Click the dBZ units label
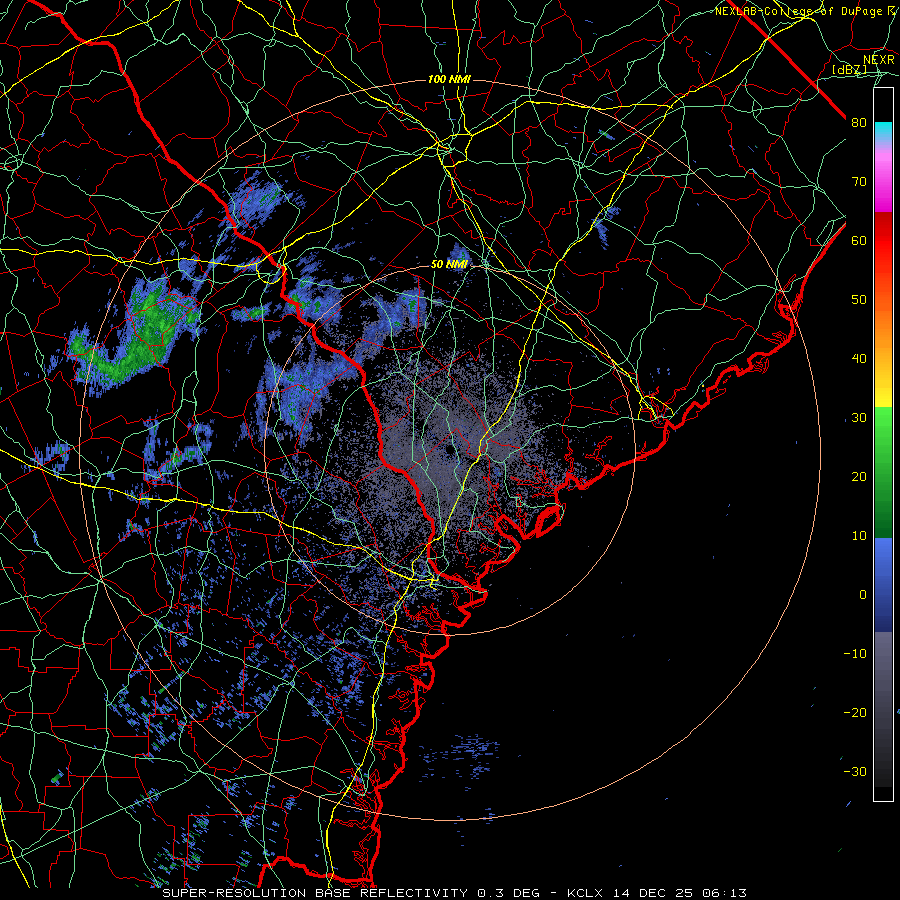The image size is (900, 900). [850, 70]
